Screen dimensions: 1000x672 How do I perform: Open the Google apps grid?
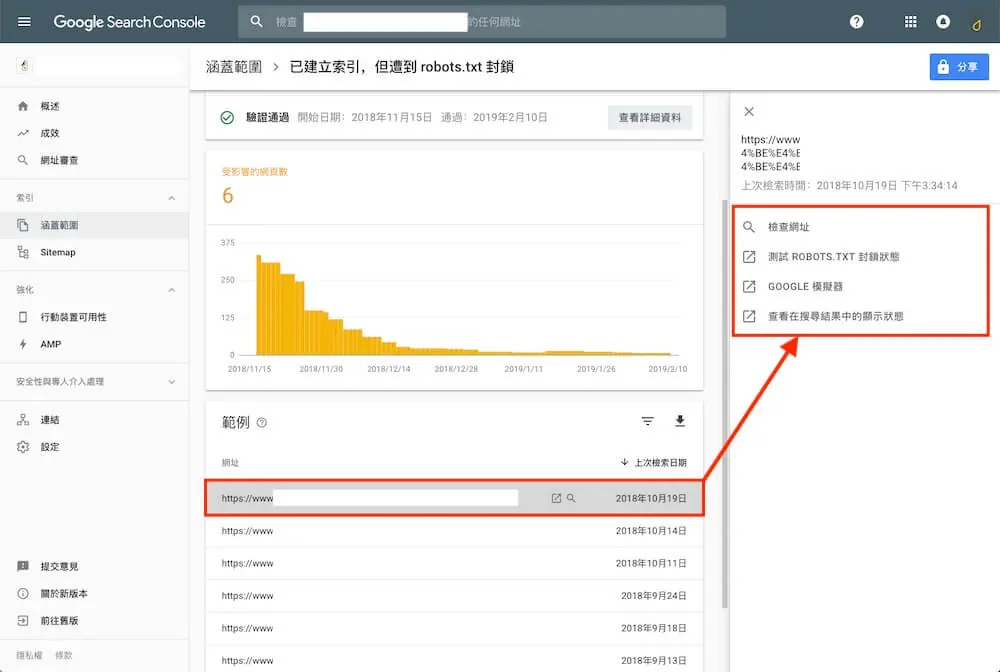[x=911, y=22]
